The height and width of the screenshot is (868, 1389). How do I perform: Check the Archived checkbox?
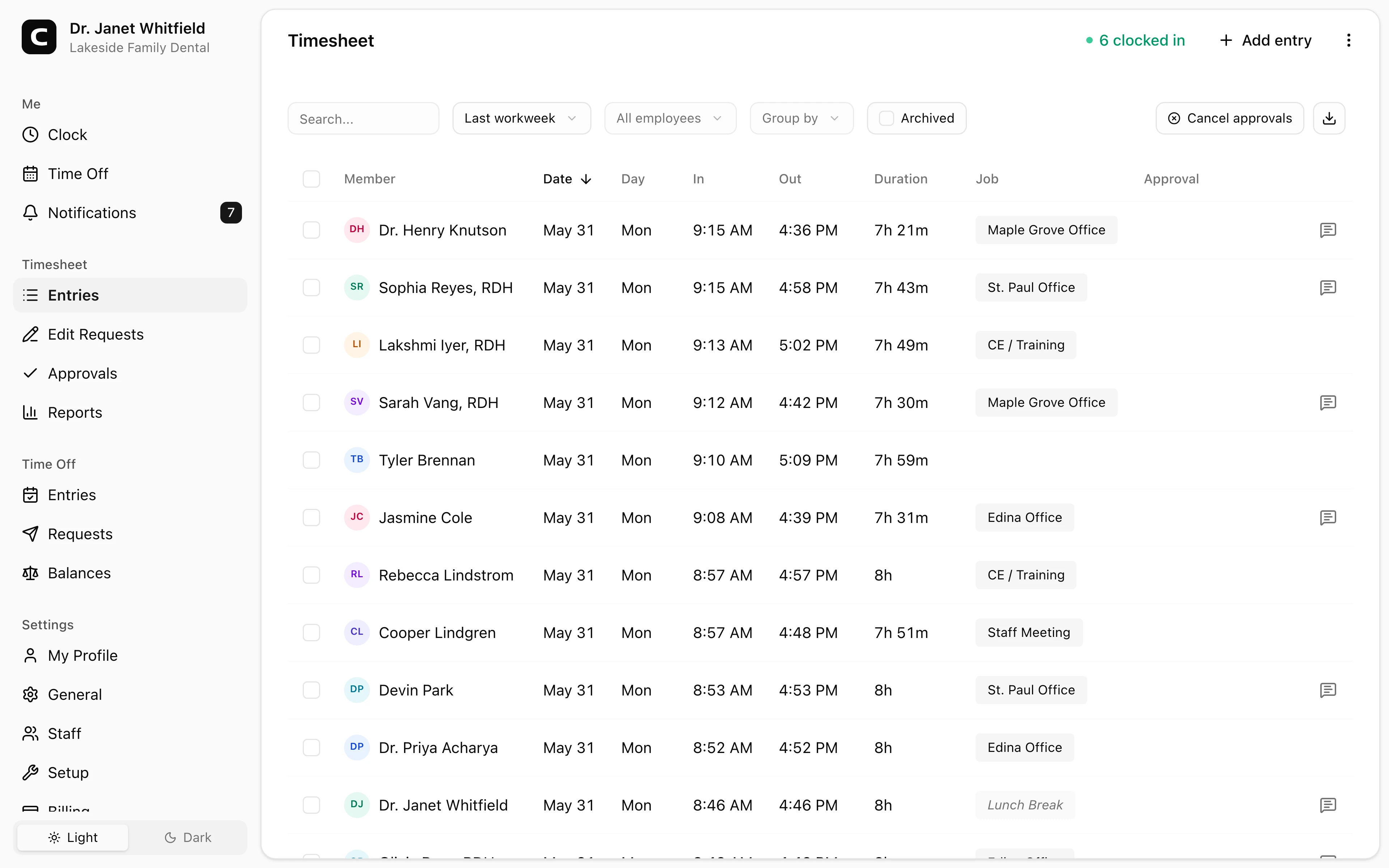coord(886,118)
